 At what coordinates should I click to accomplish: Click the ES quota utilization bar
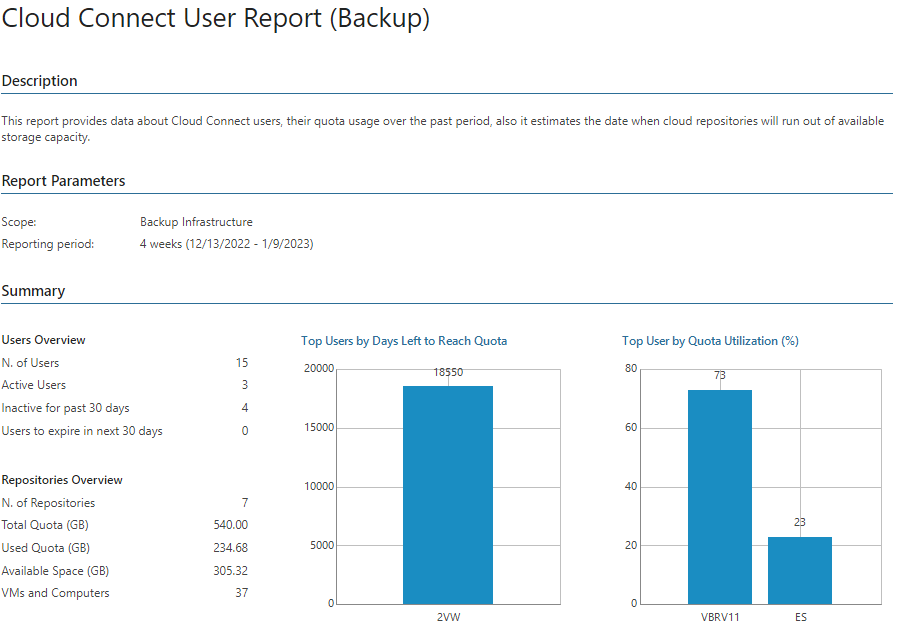tap(800, 570)
